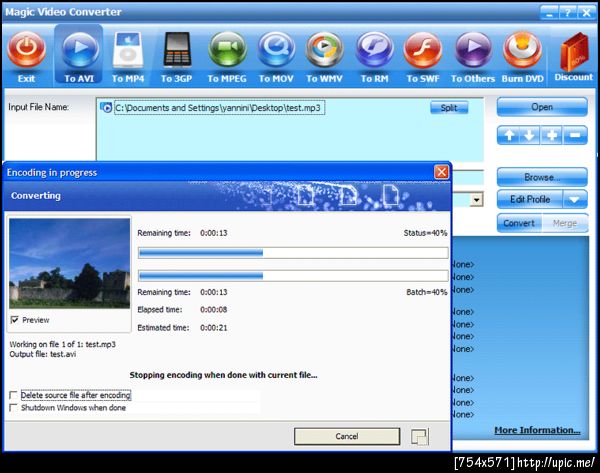Screen dimensions: 600x473
Task: Switch to the Convert tab
Action: click(x=519, y=223)
